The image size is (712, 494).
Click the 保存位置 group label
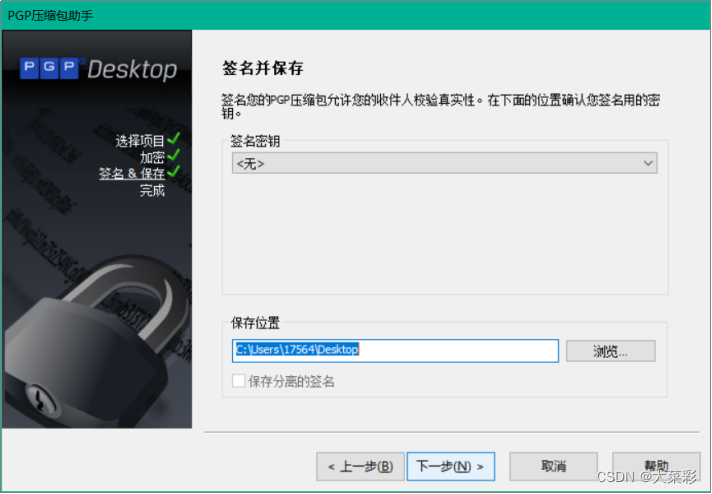255,323
